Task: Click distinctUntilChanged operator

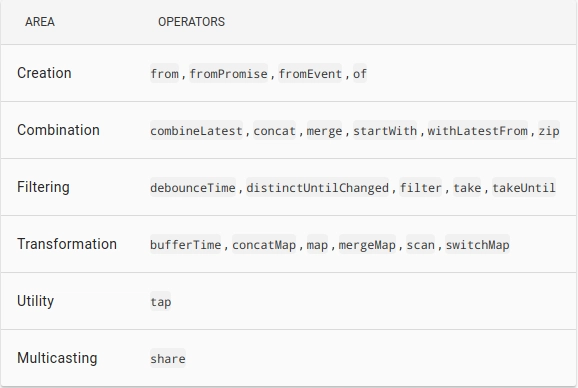Action: [x=317, y=187]
